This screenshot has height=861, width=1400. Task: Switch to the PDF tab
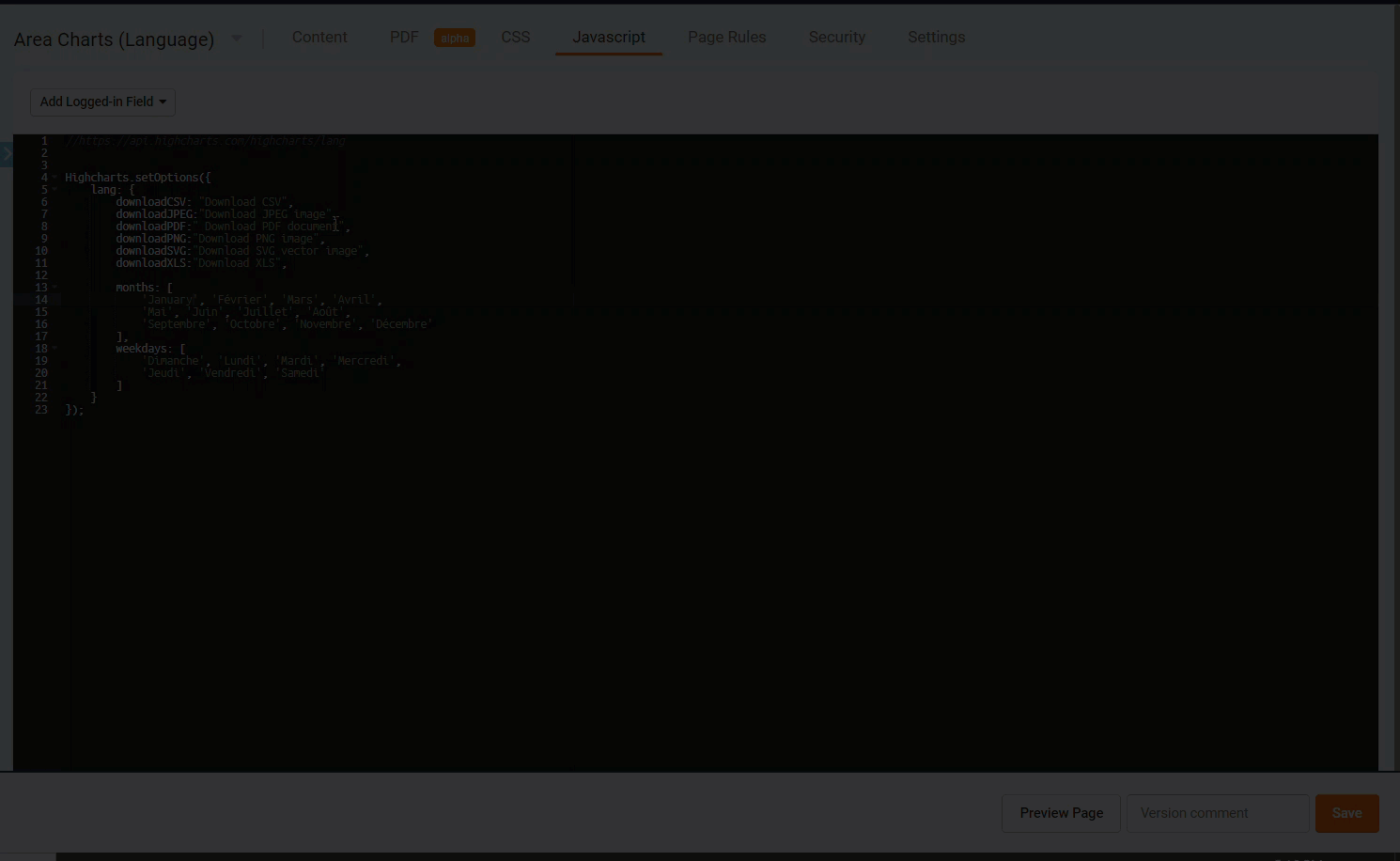coord(404,37)
